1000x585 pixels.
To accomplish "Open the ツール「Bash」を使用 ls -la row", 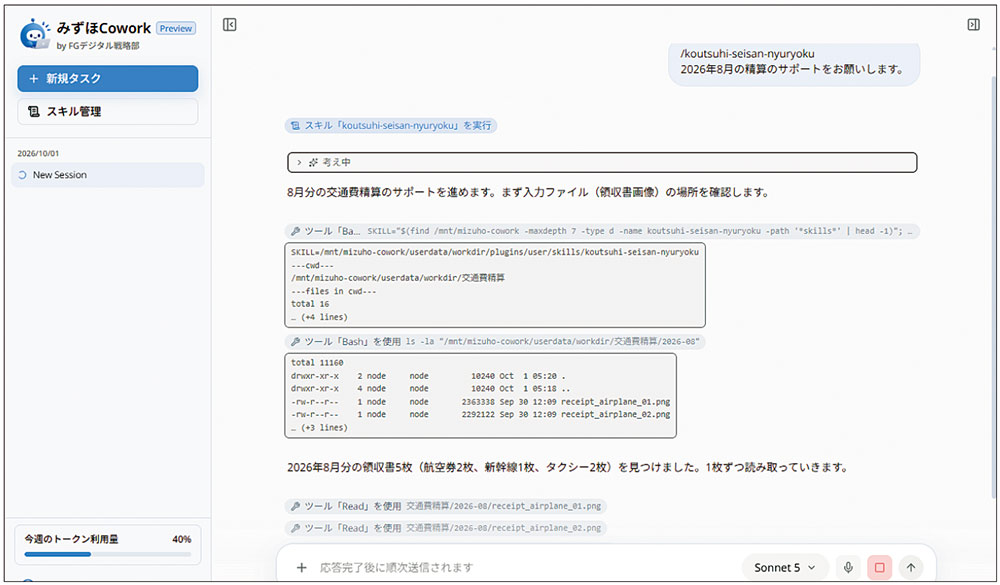I will pyautogui.click(x=495, y=341).
